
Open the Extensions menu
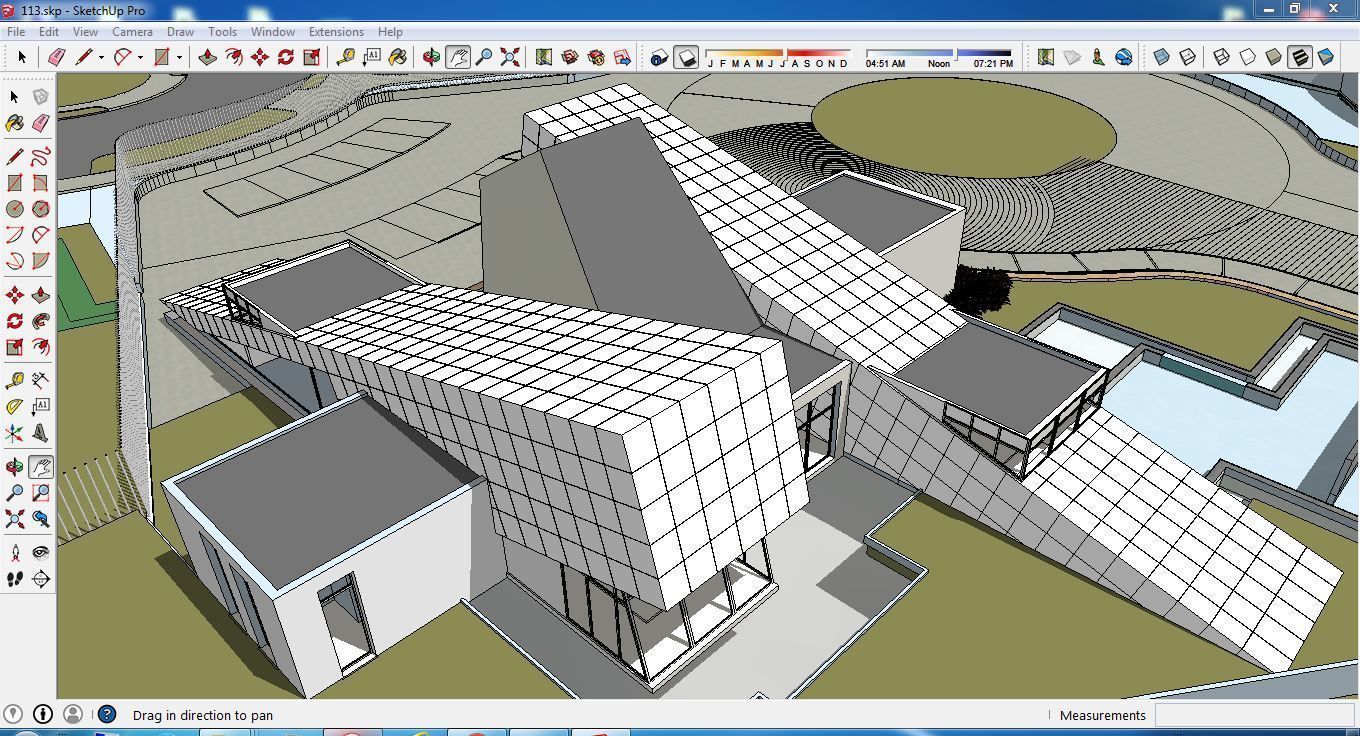336,32
